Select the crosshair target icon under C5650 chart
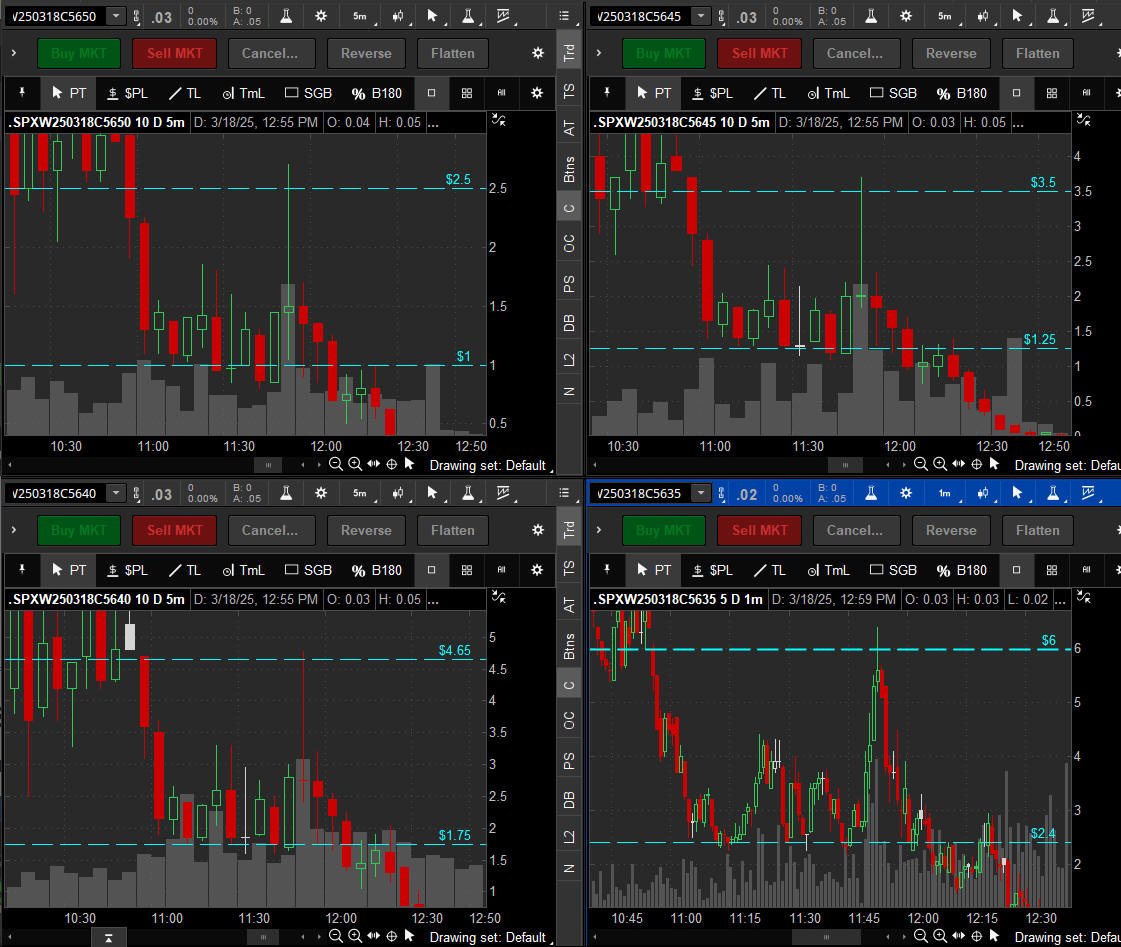This screenshot has width=1121, height=947. click(392, 464)
